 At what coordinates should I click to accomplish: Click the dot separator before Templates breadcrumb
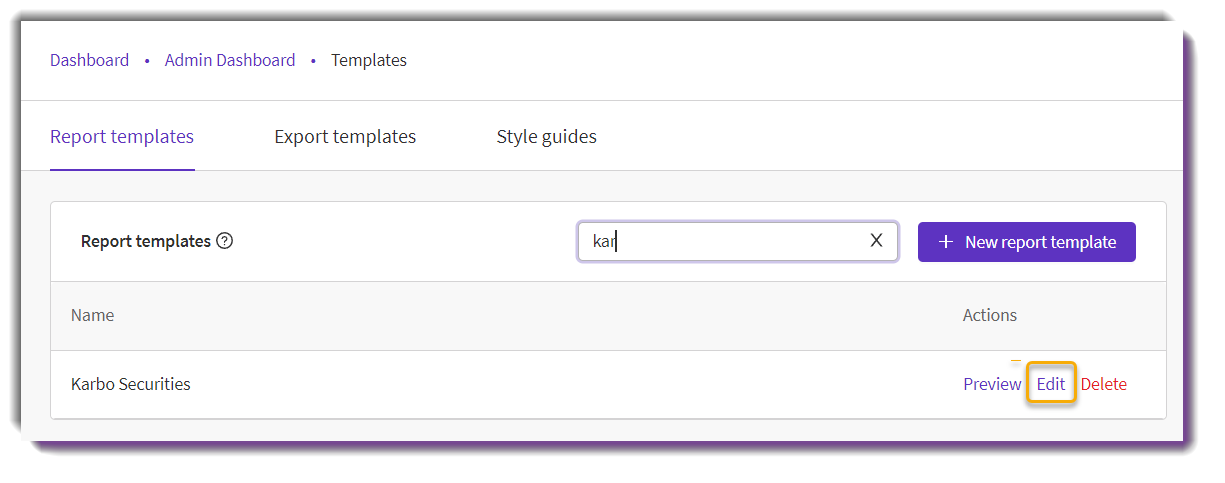[x=313, y=61]
